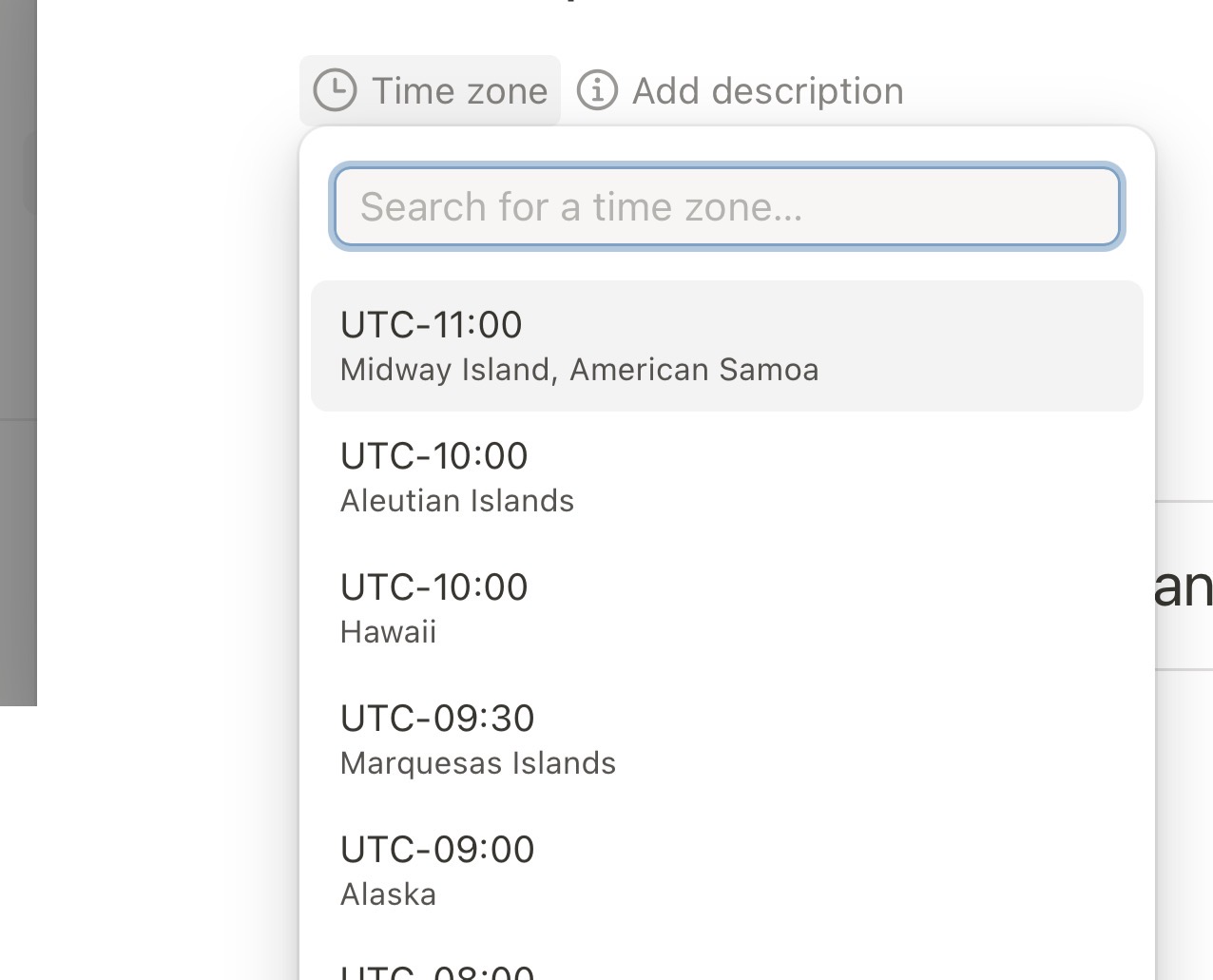
Task: Click the UTC-09:30 heading
Action: coord(437,719)
